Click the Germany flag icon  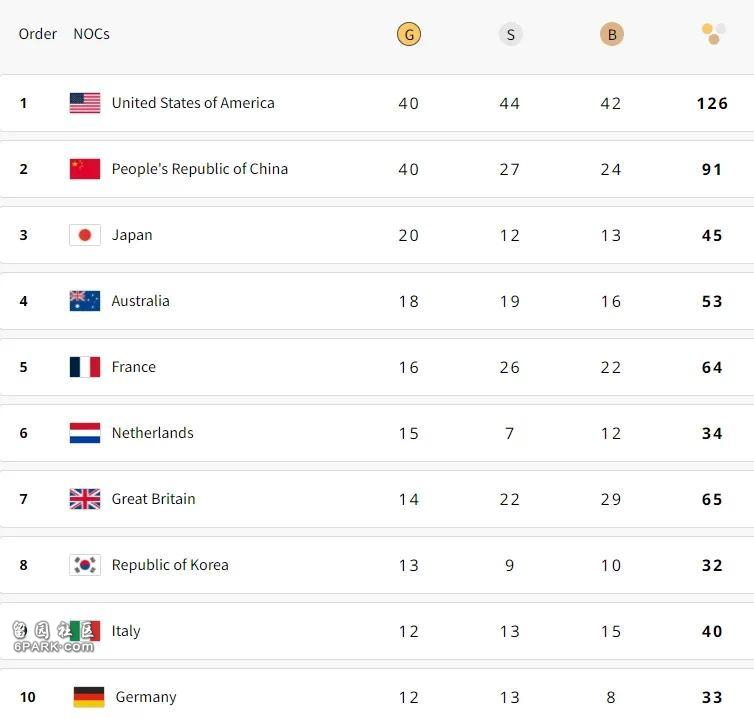(x=89, y=697)
